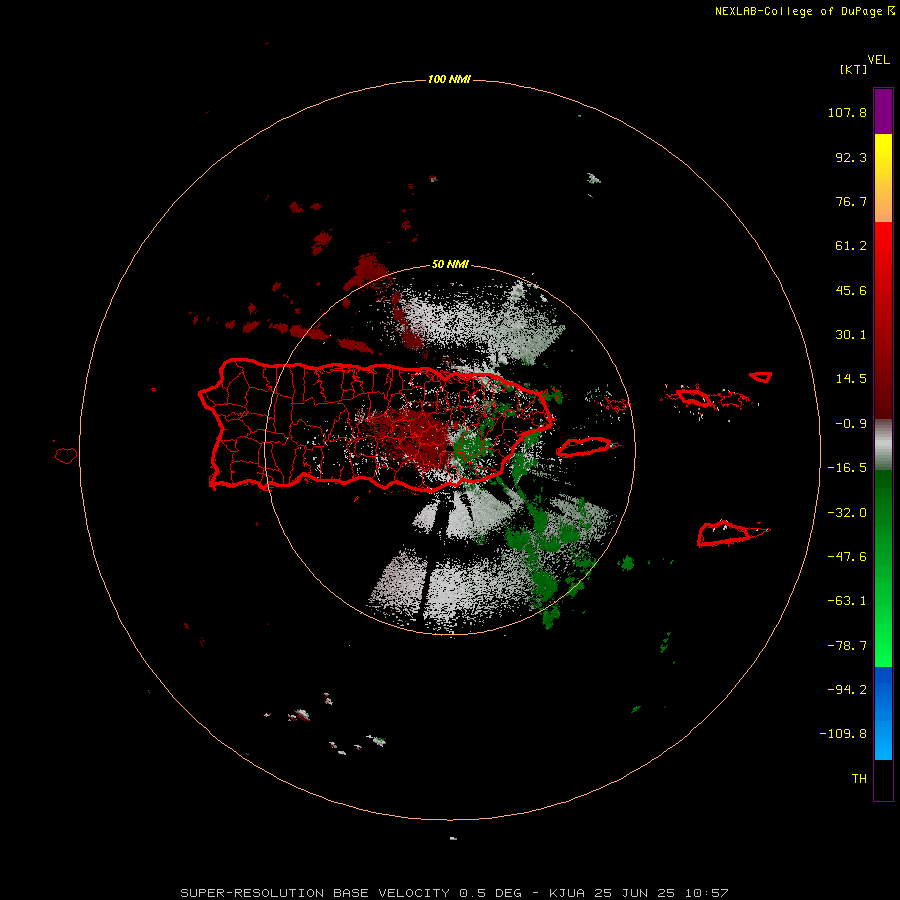Click the -16.5 velocity scale value
The image size is (900, 900).
tap(847, 468)
